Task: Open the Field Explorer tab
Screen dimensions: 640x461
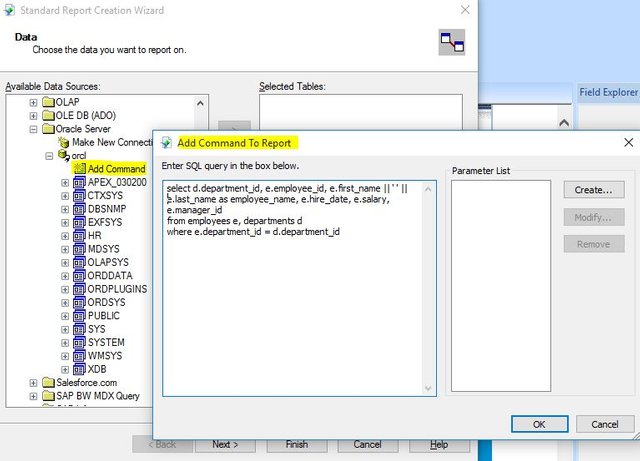Action: [x=609, y=92]
